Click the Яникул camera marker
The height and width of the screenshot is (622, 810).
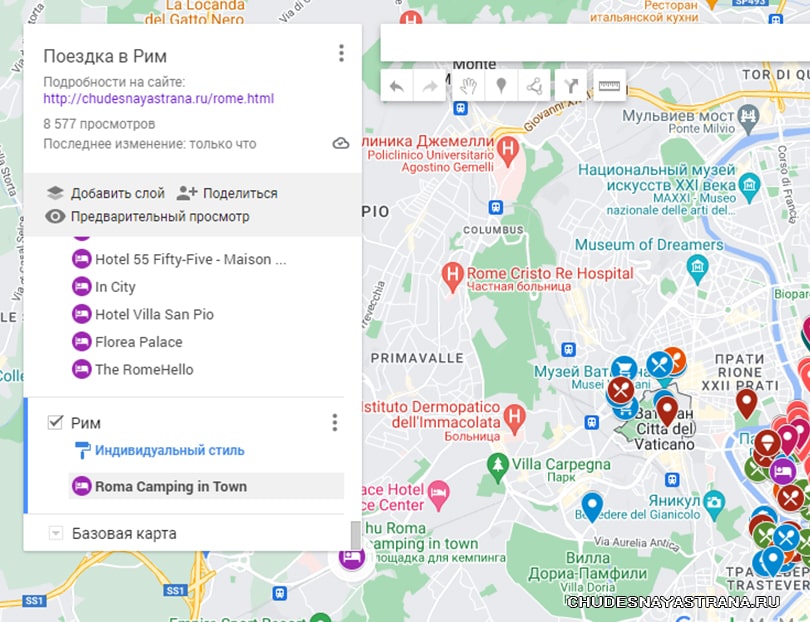[x=714, y=505]
